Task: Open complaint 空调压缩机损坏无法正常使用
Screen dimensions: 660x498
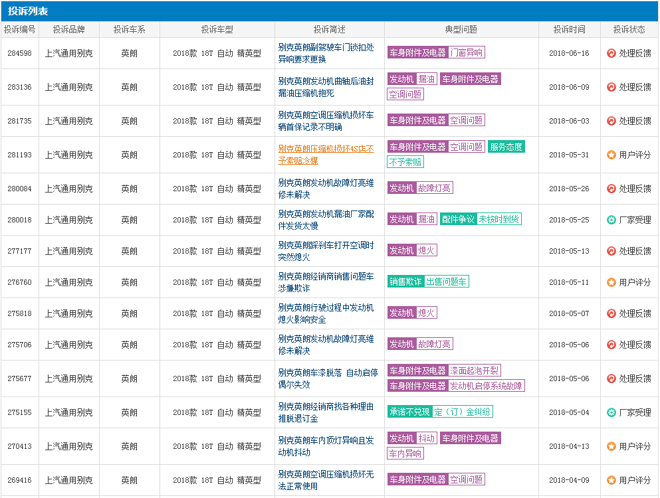Action: (326, 480)
